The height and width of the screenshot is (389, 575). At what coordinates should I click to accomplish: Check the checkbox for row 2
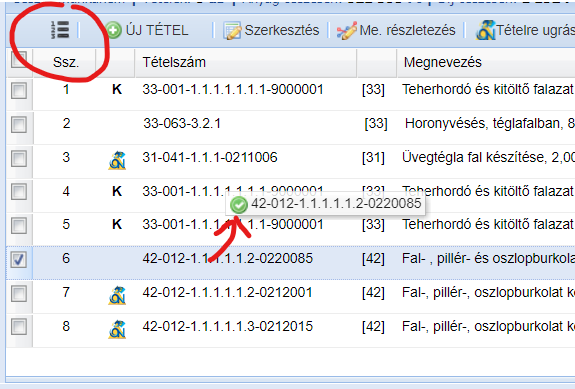(x=19, y=125)
